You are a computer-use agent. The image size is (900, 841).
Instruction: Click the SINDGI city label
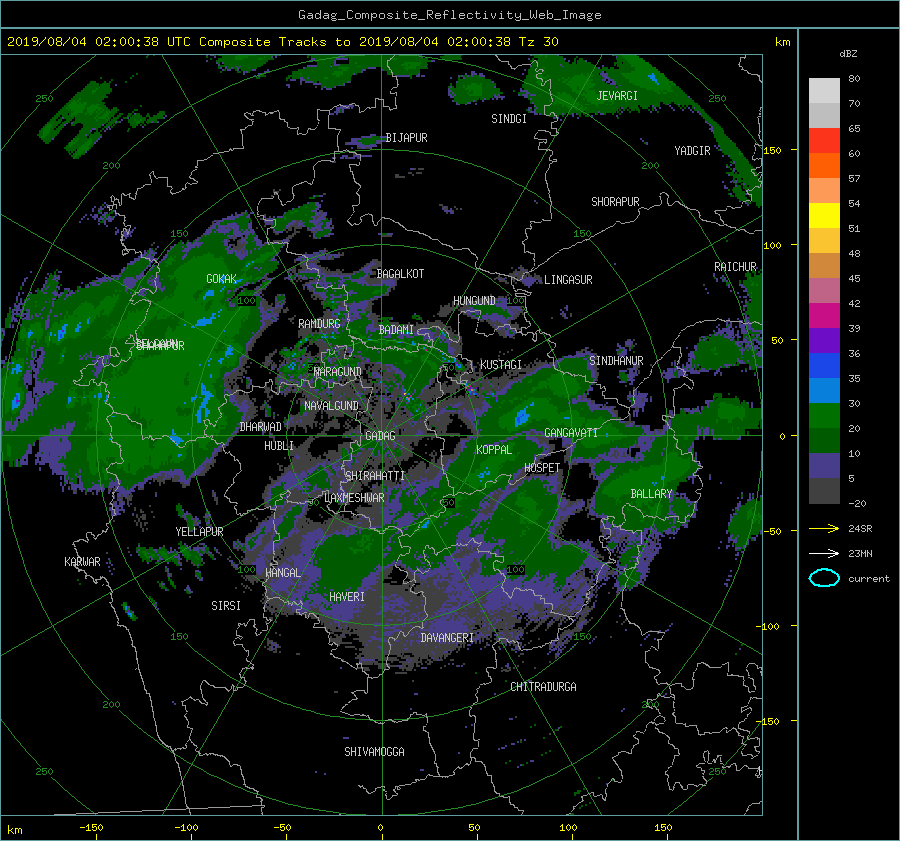509,119
